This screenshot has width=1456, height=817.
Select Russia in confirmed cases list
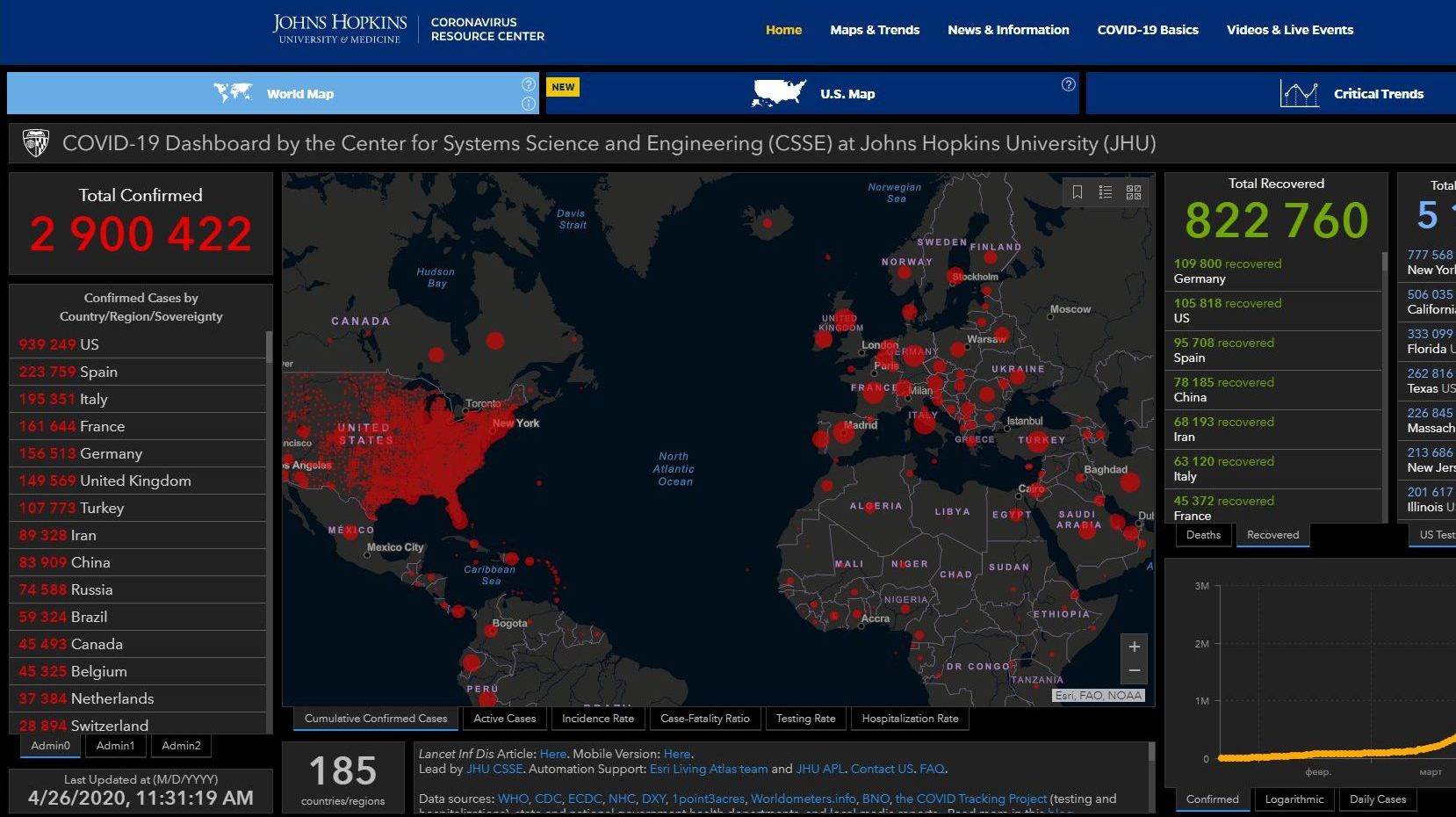click(137, 589)
